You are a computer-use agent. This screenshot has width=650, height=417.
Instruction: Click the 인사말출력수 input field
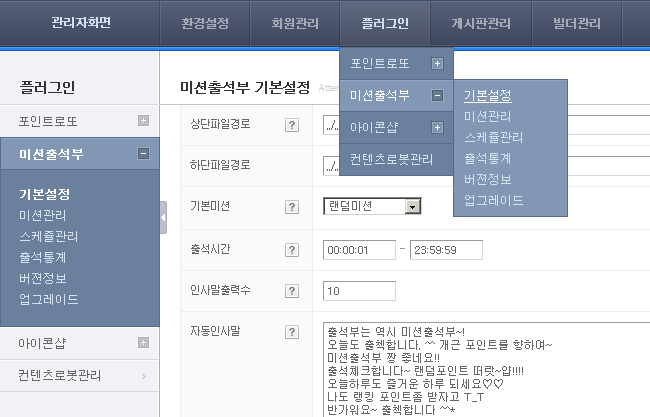359,291
